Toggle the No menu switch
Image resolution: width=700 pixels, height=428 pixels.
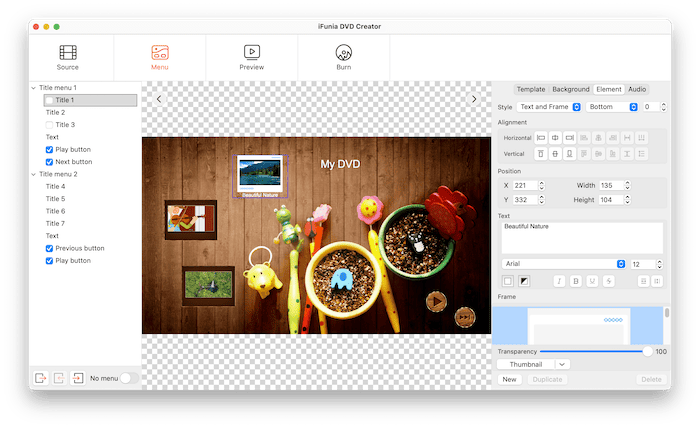[129, 378]
